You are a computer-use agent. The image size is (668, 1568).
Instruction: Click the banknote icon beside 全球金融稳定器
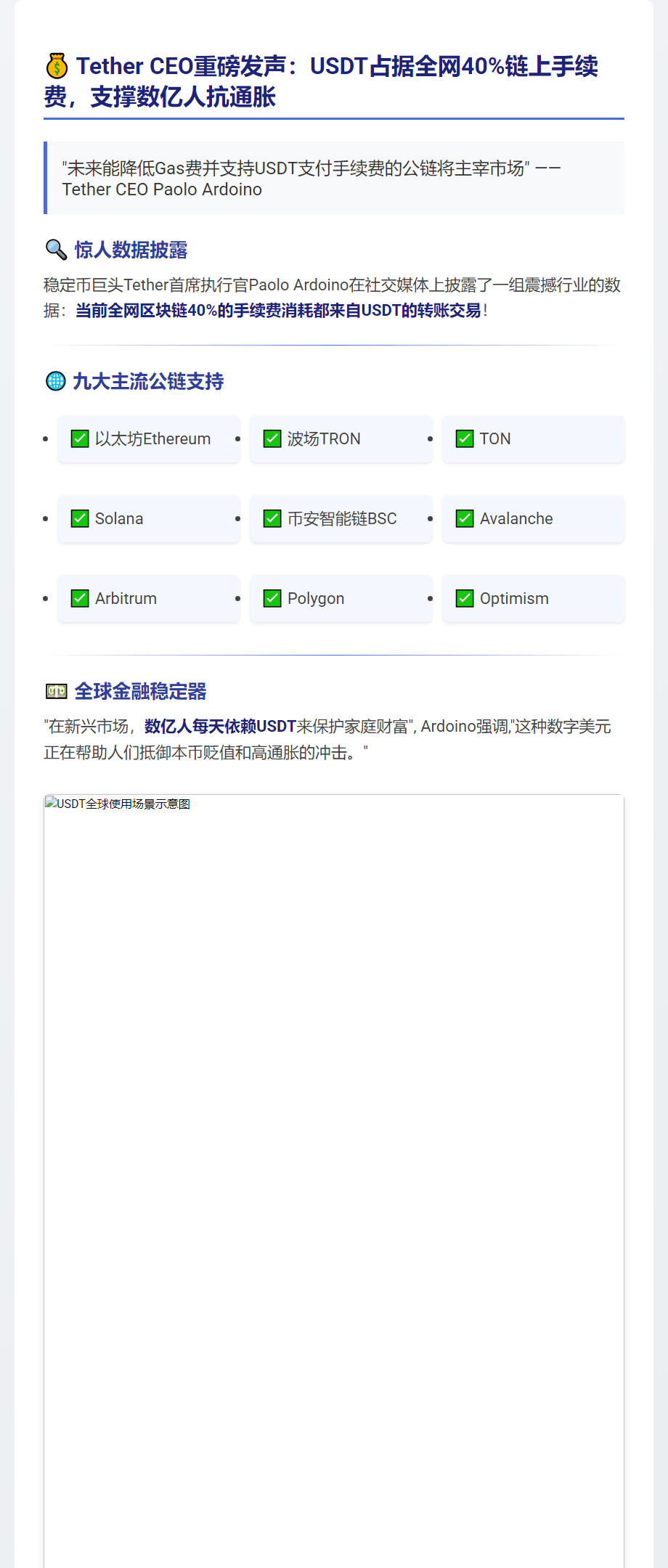pos(56,691)
